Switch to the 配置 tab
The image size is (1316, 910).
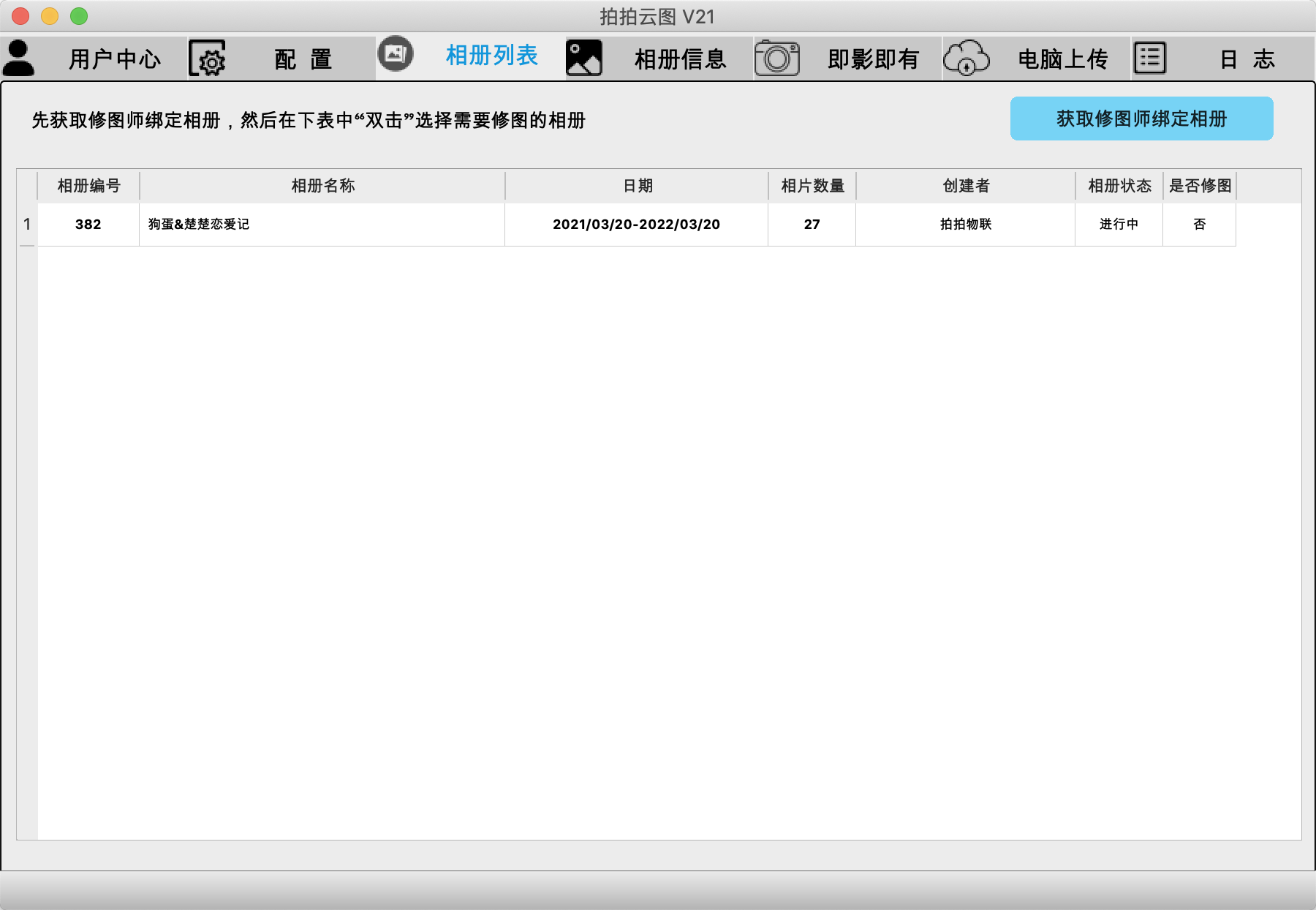(x=303, y=59)
